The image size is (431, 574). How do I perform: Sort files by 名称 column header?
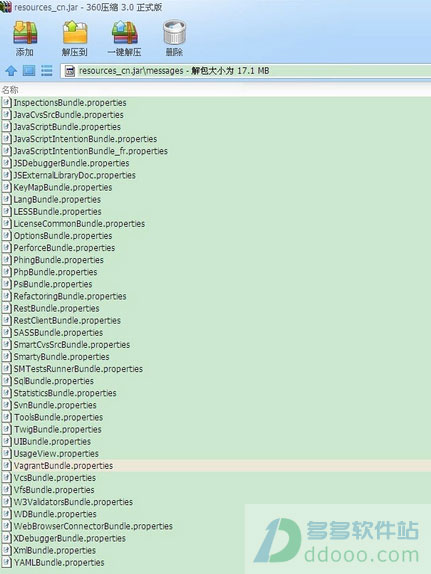point(10,90)
